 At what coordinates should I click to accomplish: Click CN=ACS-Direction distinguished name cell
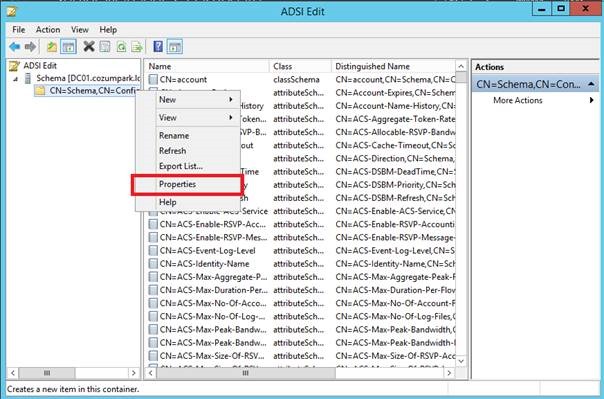pyautogui.click(x=395, y=158)
